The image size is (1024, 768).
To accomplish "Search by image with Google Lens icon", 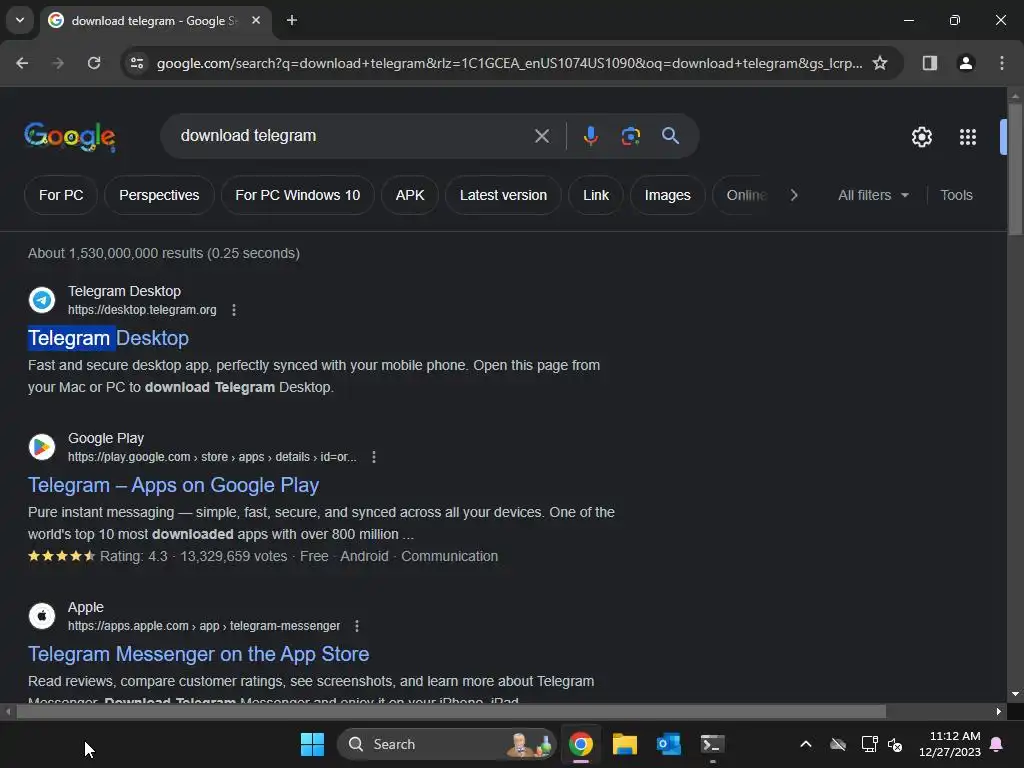I will tap(630, 136).
